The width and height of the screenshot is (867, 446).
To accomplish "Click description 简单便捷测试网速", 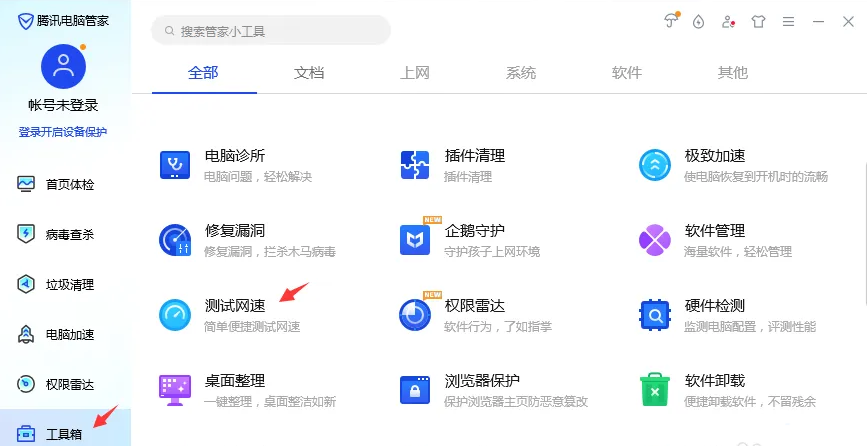I will tap(252, 327).
